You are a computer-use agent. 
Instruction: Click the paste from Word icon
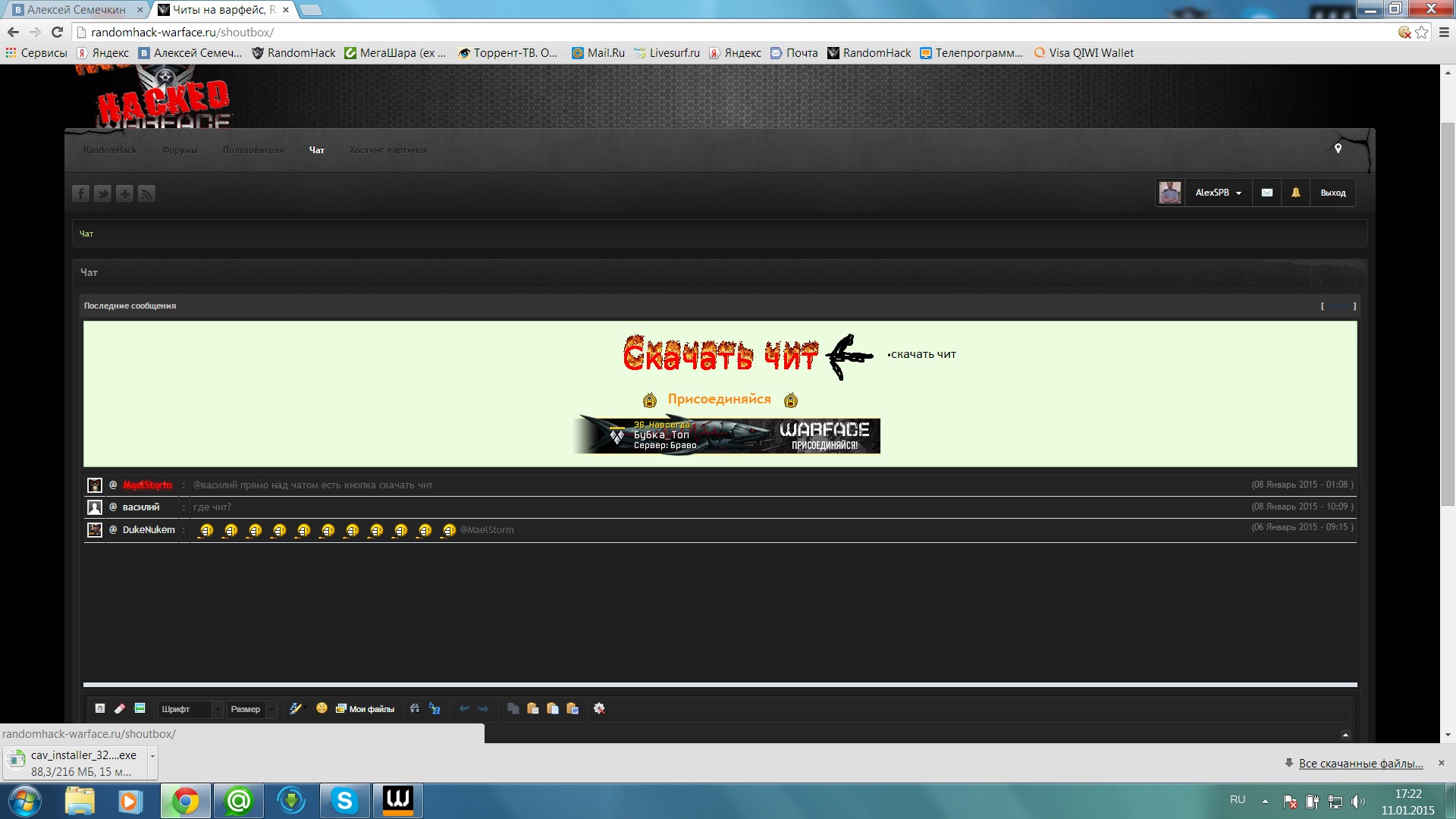[x=573, y=708]
